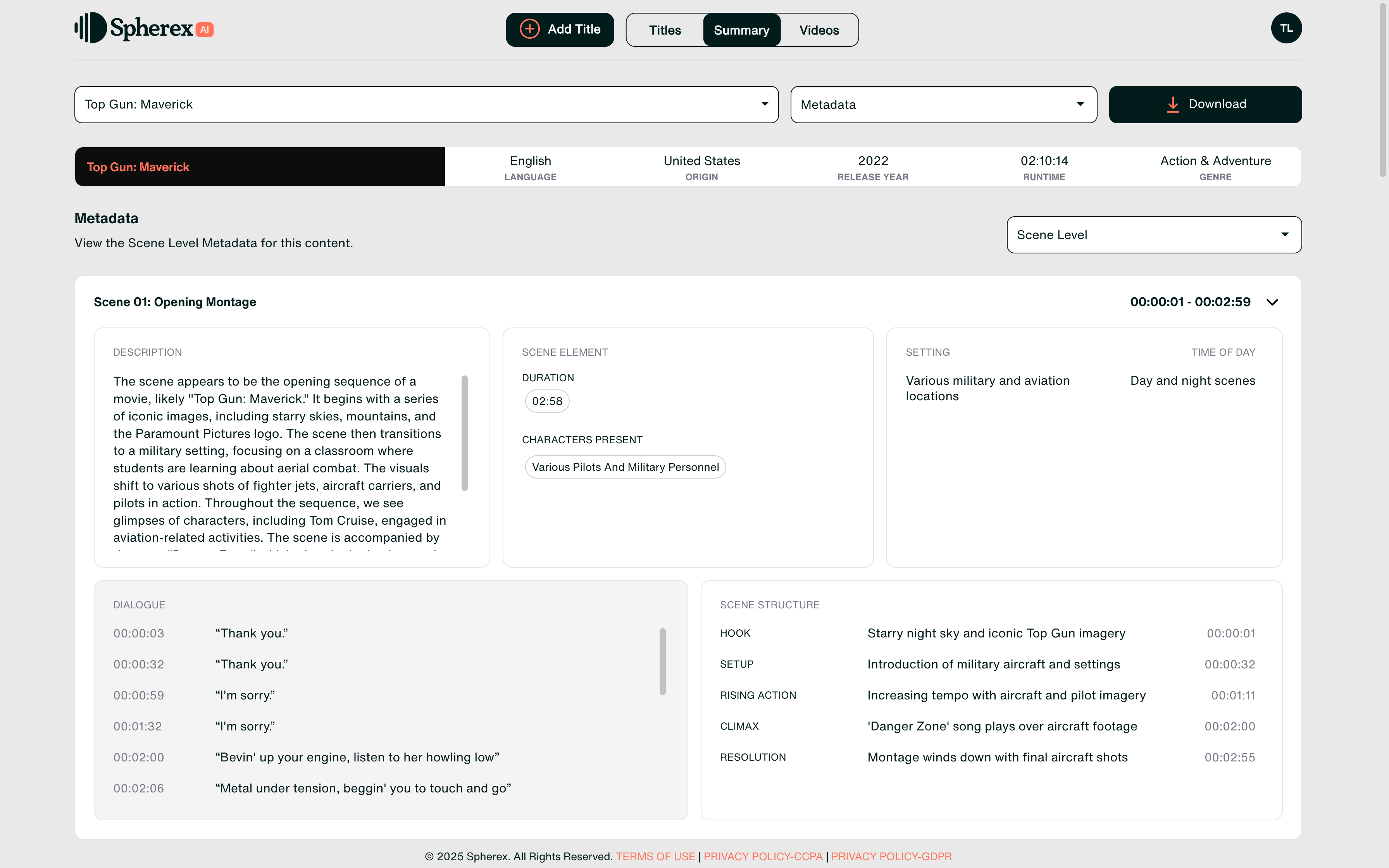Click the SETUP scene structure row
The width and height of the screenshot is (1389, 868).
tap(987, 664)
